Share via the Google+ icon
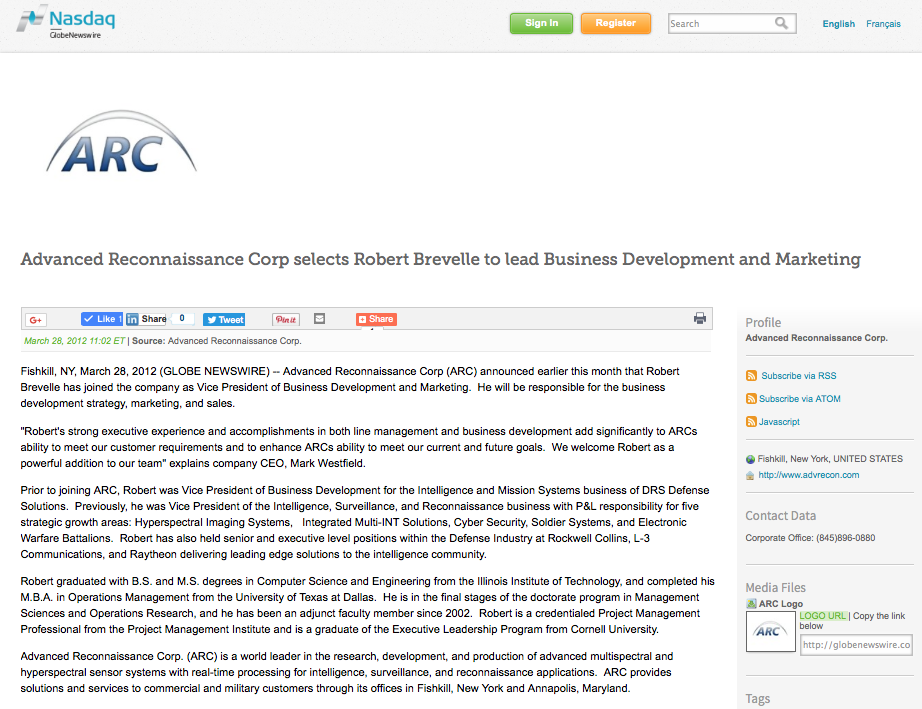 click(36, 319)
